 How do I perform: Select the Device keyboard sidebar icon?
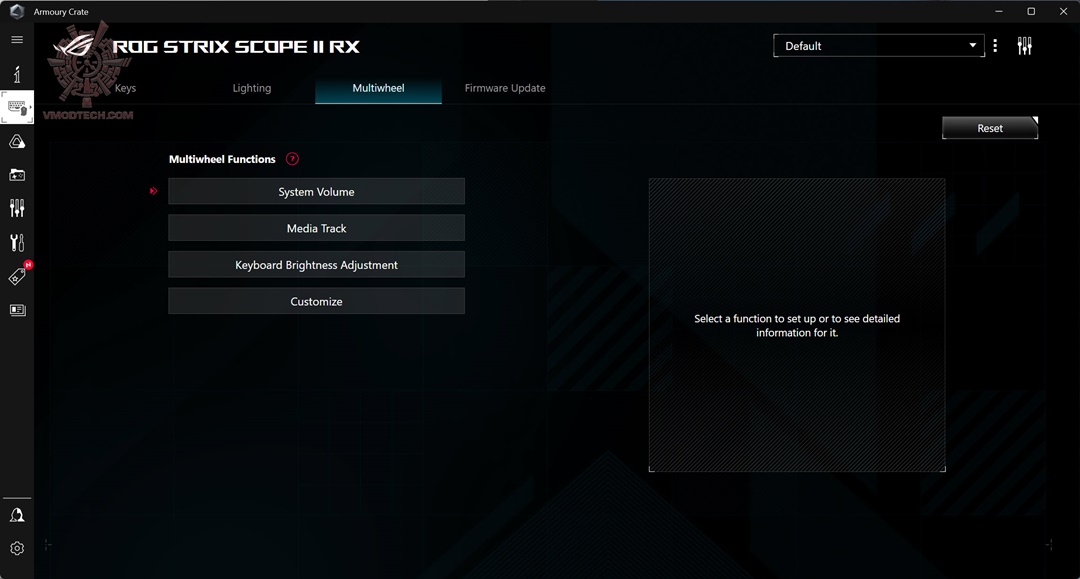(17, 107)
